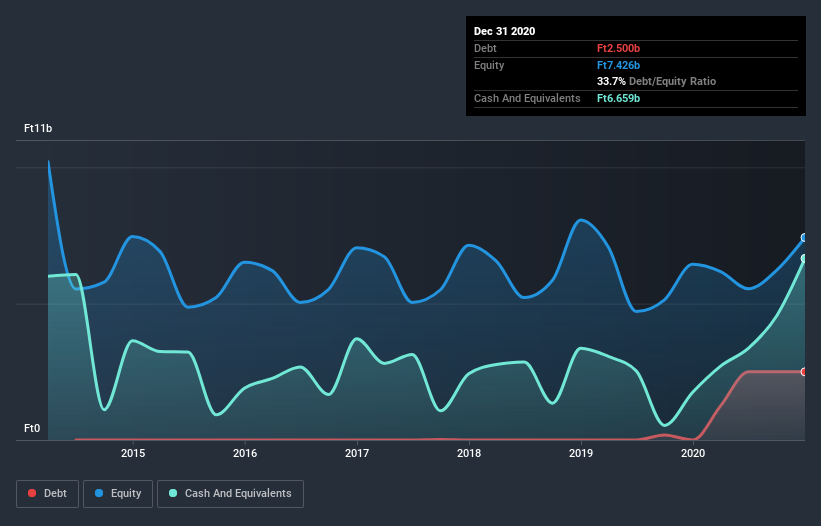Image resolution: width=821 pixels, height=526 pixels.
Task: Click the 2015 x-axis label
Action: pos(133,453)
